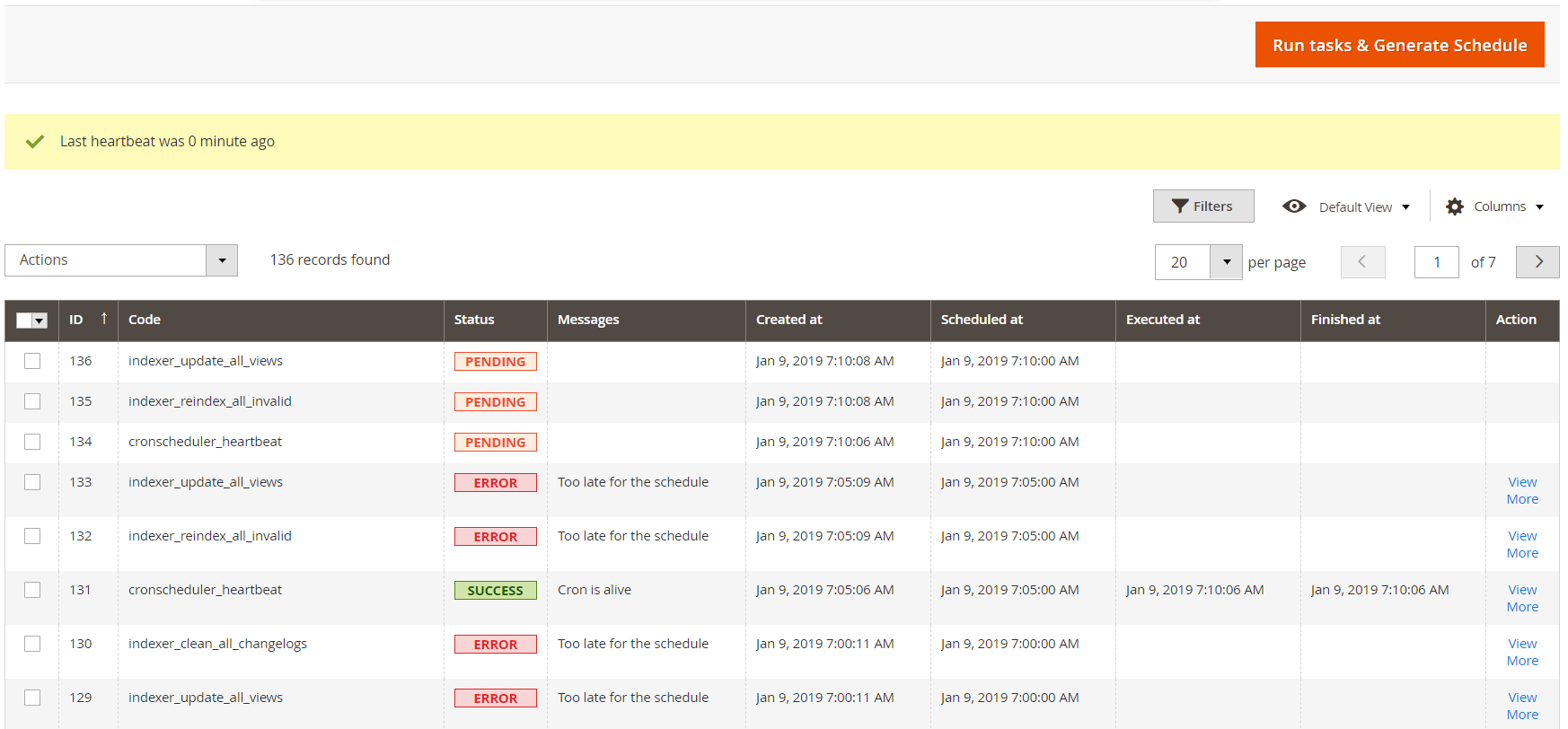Click View More link for row 131
This screenshot has height=729, width=1568.
(1522, 598)
